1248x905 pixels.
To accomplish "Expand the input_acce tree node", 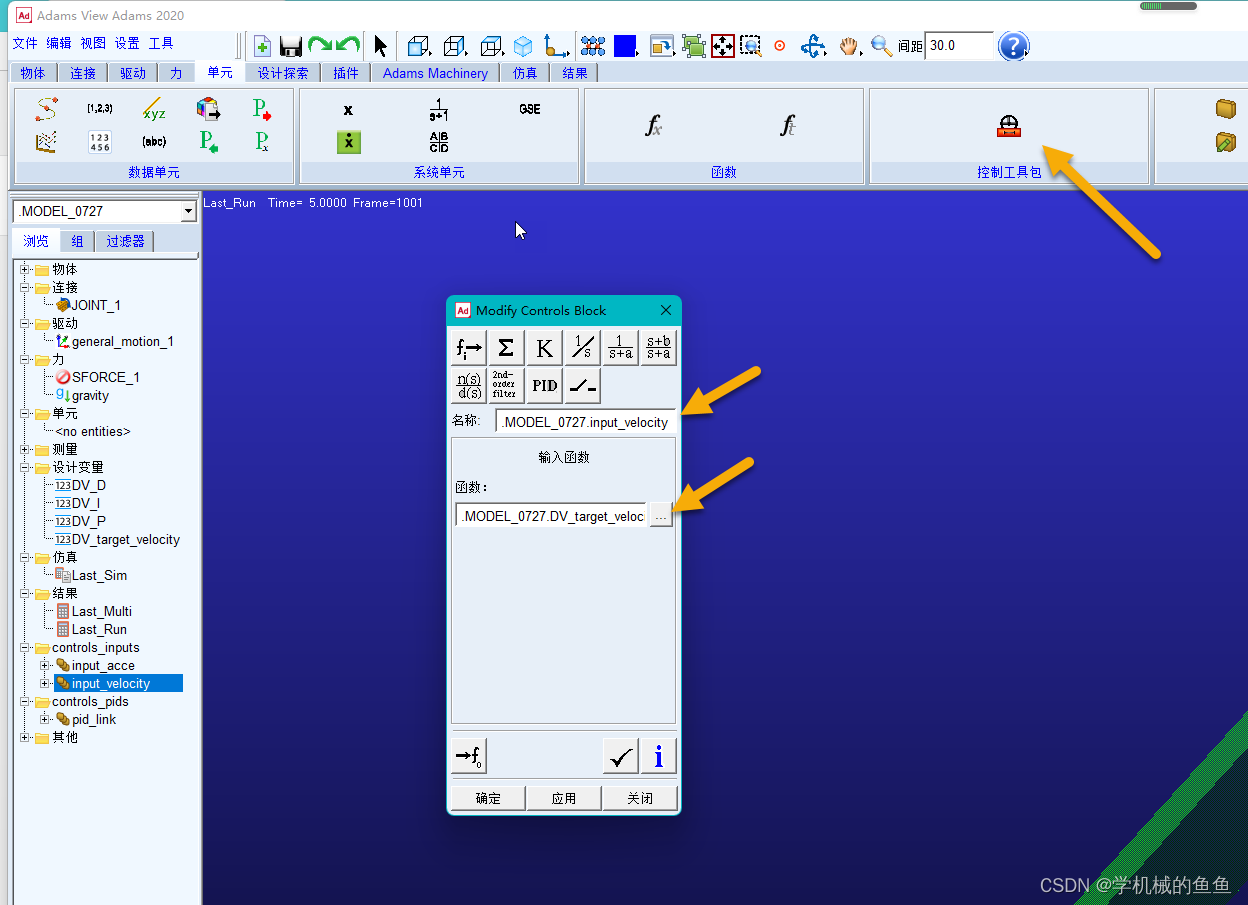I will (x=44, y=665).
